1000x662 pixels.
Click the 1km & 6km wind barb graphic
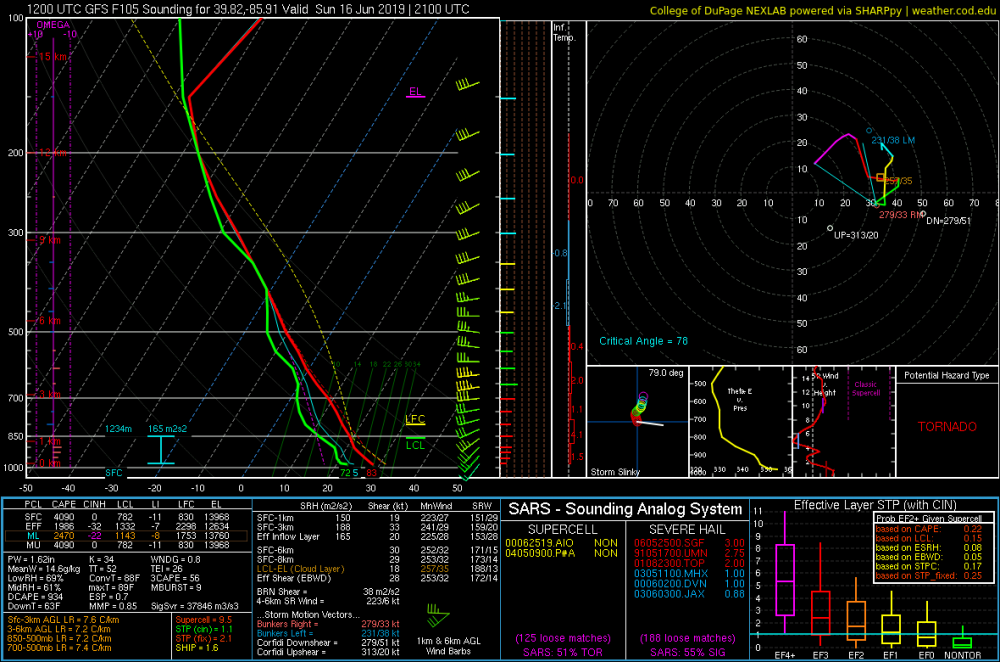(438, 615)
